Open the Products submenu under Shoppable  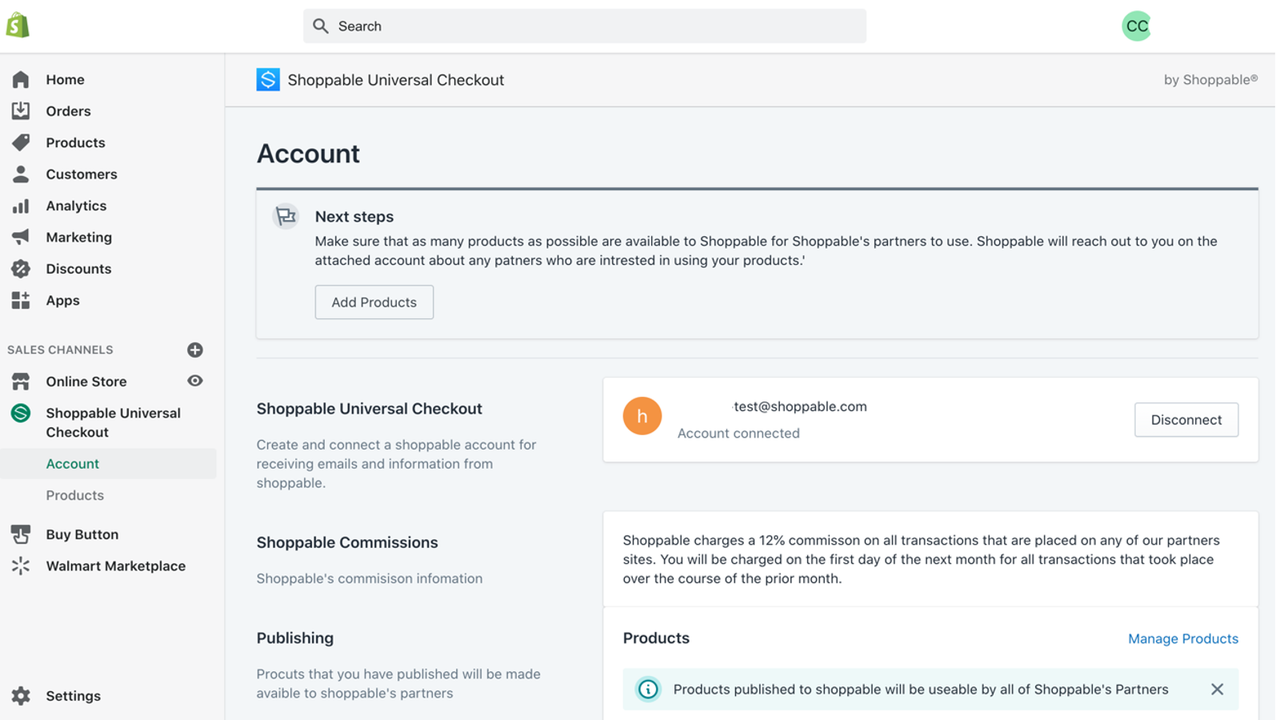coord(75,495)
